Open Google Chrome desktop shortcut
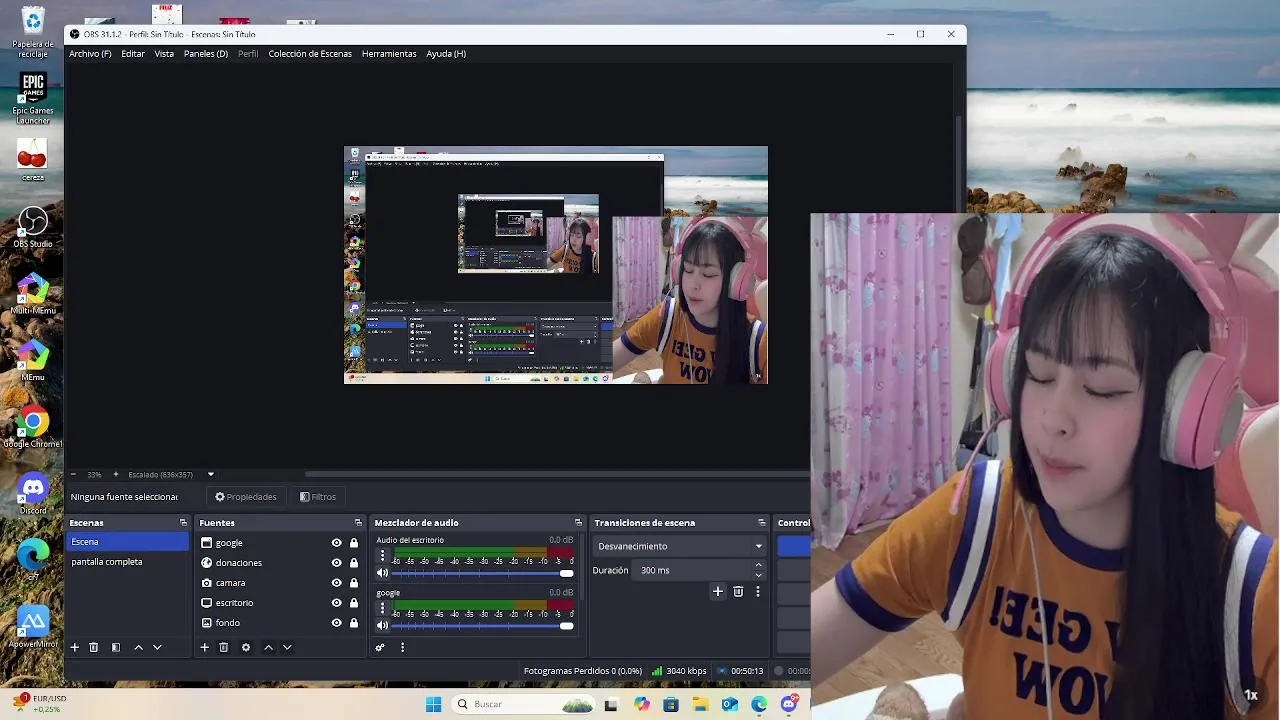 [x=33, y=427]
